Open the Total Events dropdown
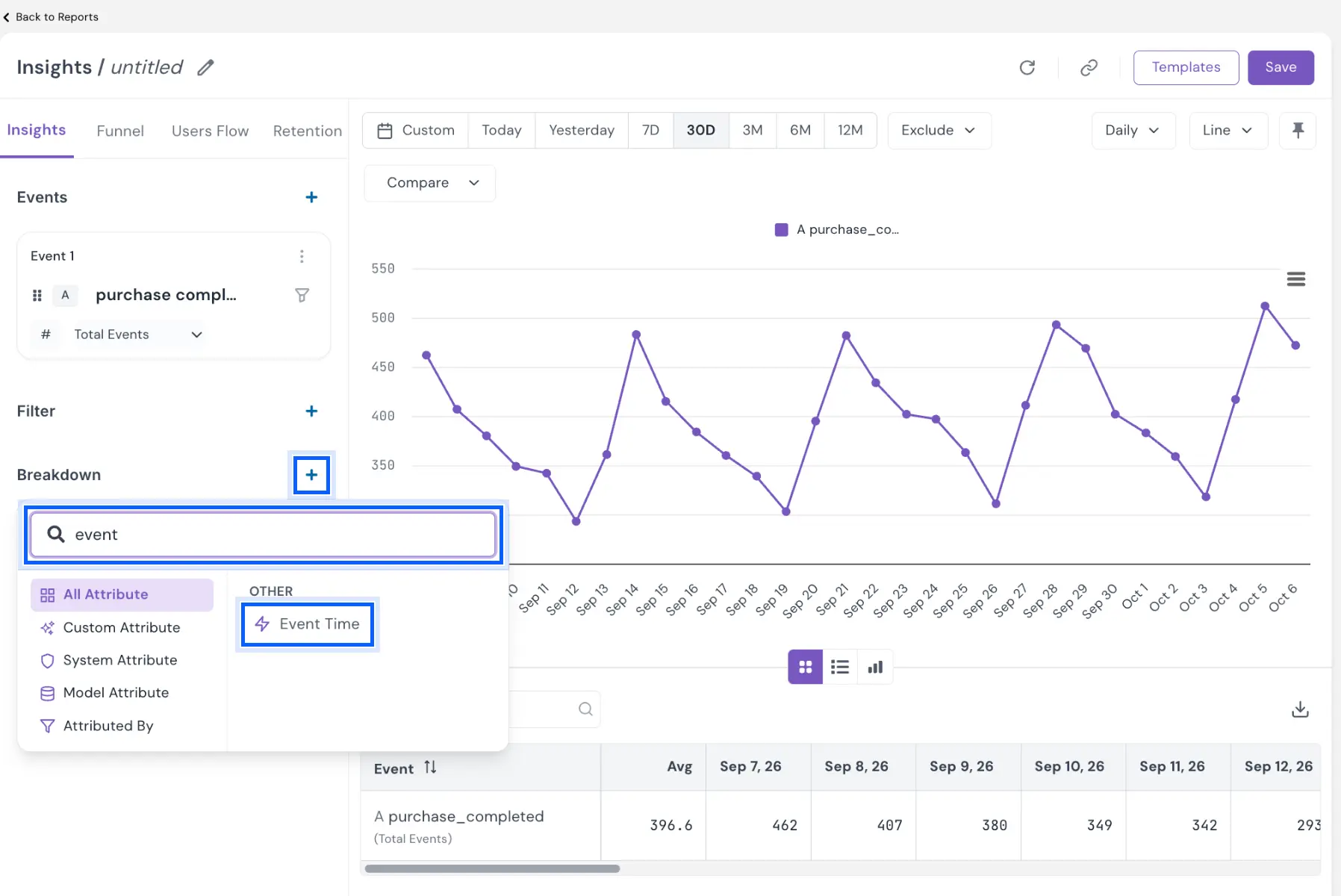Screen dimensions: 1341x896 point(138,335)
